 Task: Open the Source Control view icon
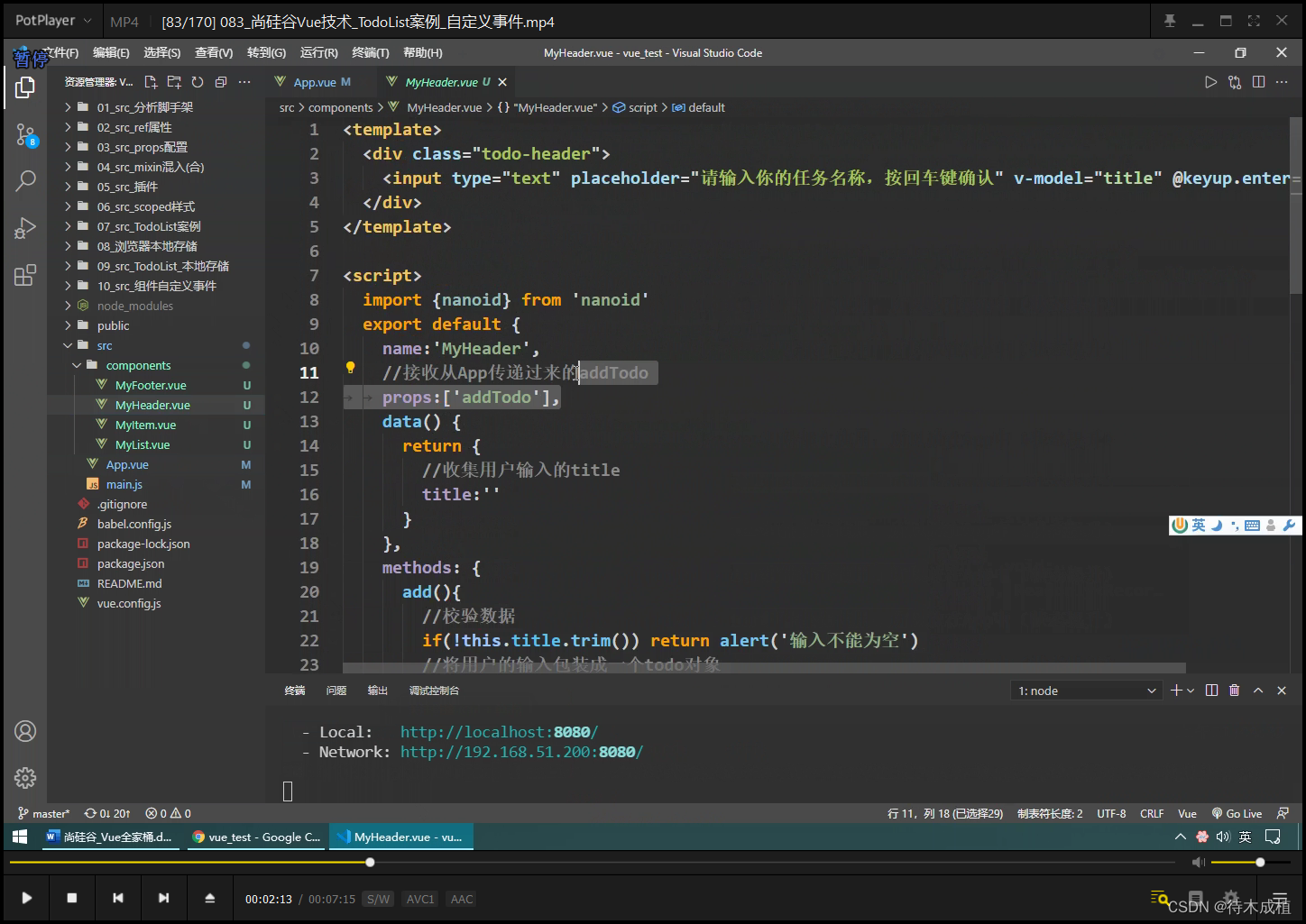25,135
